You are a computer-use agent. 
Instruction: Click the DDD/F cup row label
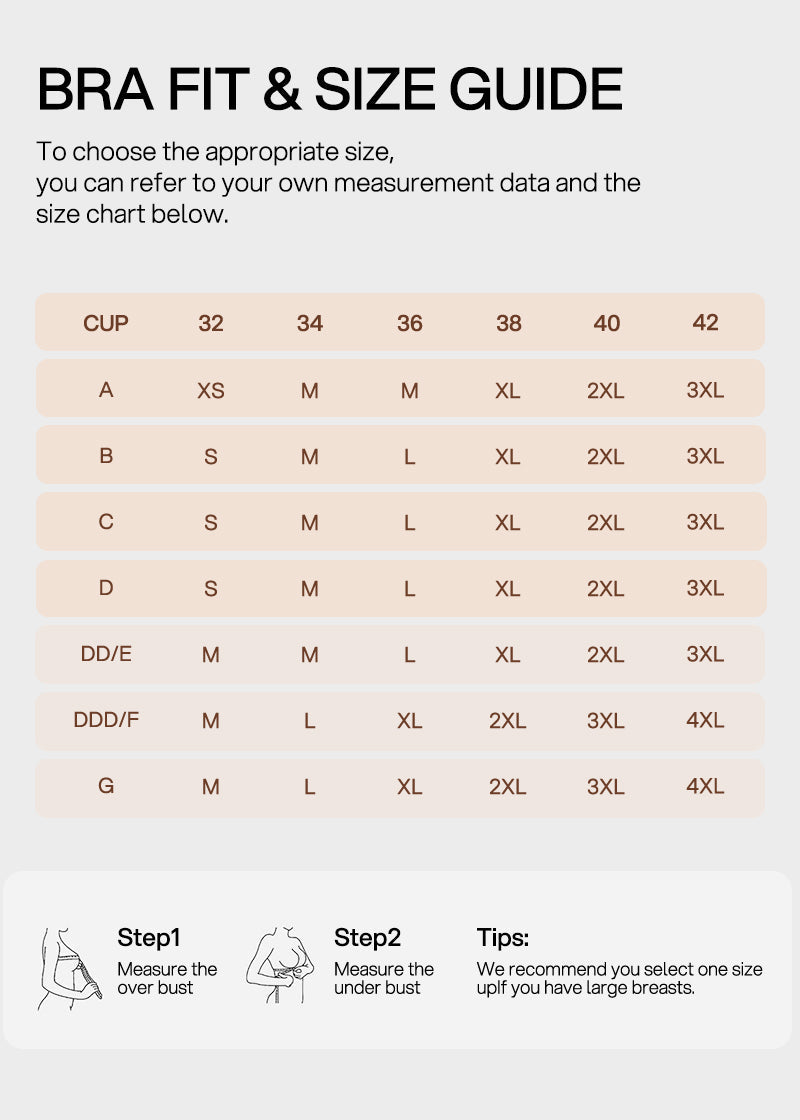point(106,719)
